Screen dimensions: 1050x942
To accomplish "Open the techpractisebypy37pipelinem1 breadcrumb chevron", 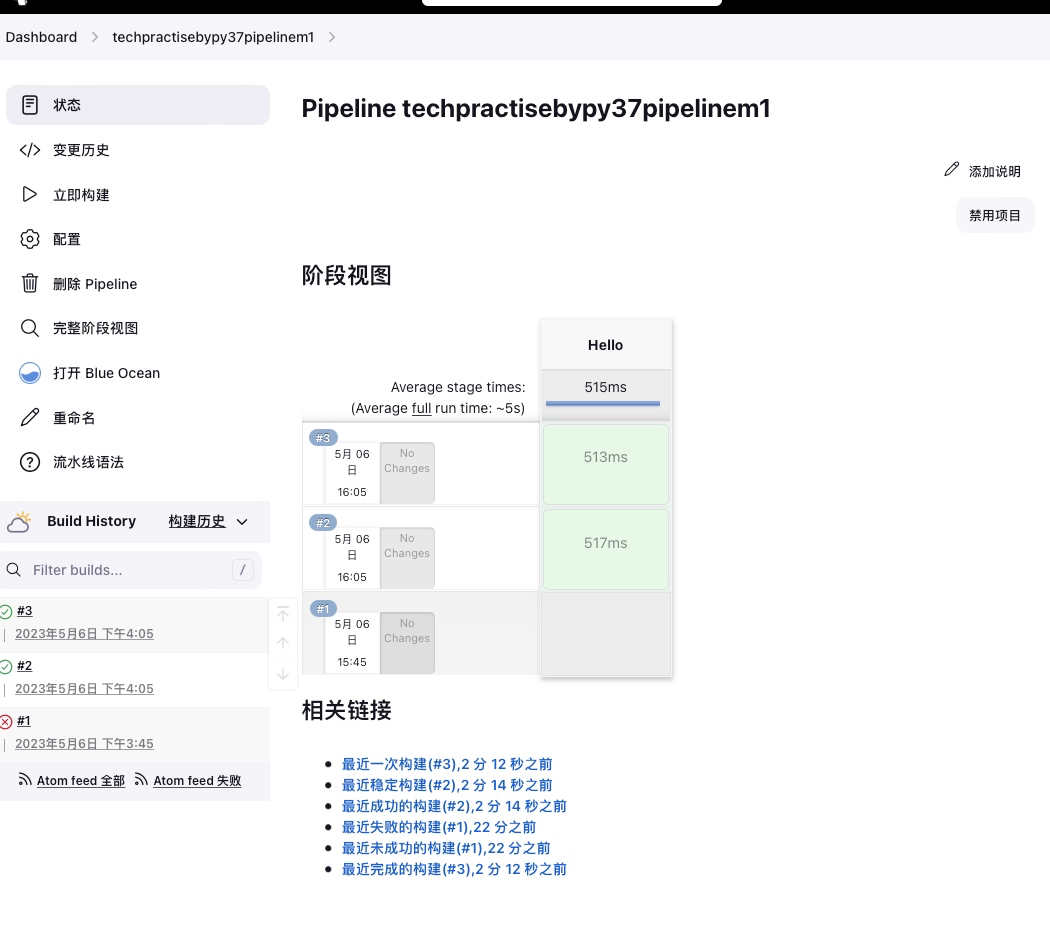I will pyautogui.click(x=332, y=37).
